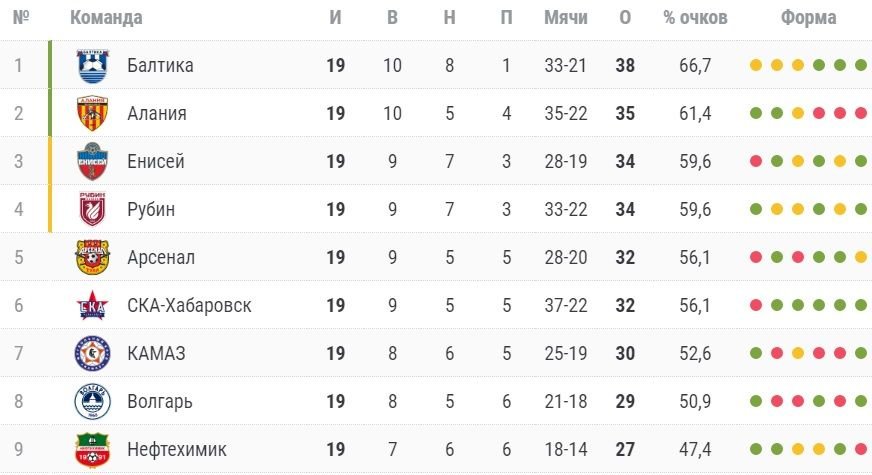The width and height of the screenshot is (872, 475).
Task: Click Балтика's first yellow form dot
Action: (x=756, y=66)
